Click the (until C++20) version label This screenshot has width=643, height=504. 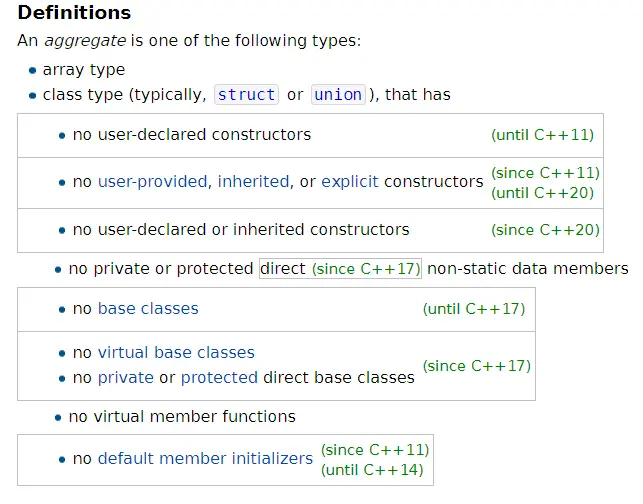545,193
